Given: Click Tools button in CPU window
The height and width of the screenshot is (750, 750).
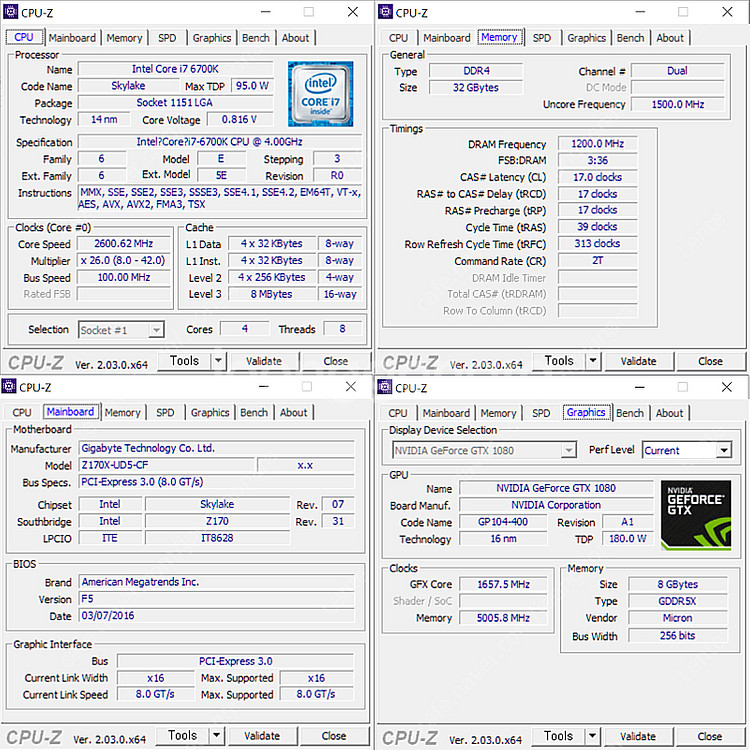Looking at the screenshot, I should (184, 361).
